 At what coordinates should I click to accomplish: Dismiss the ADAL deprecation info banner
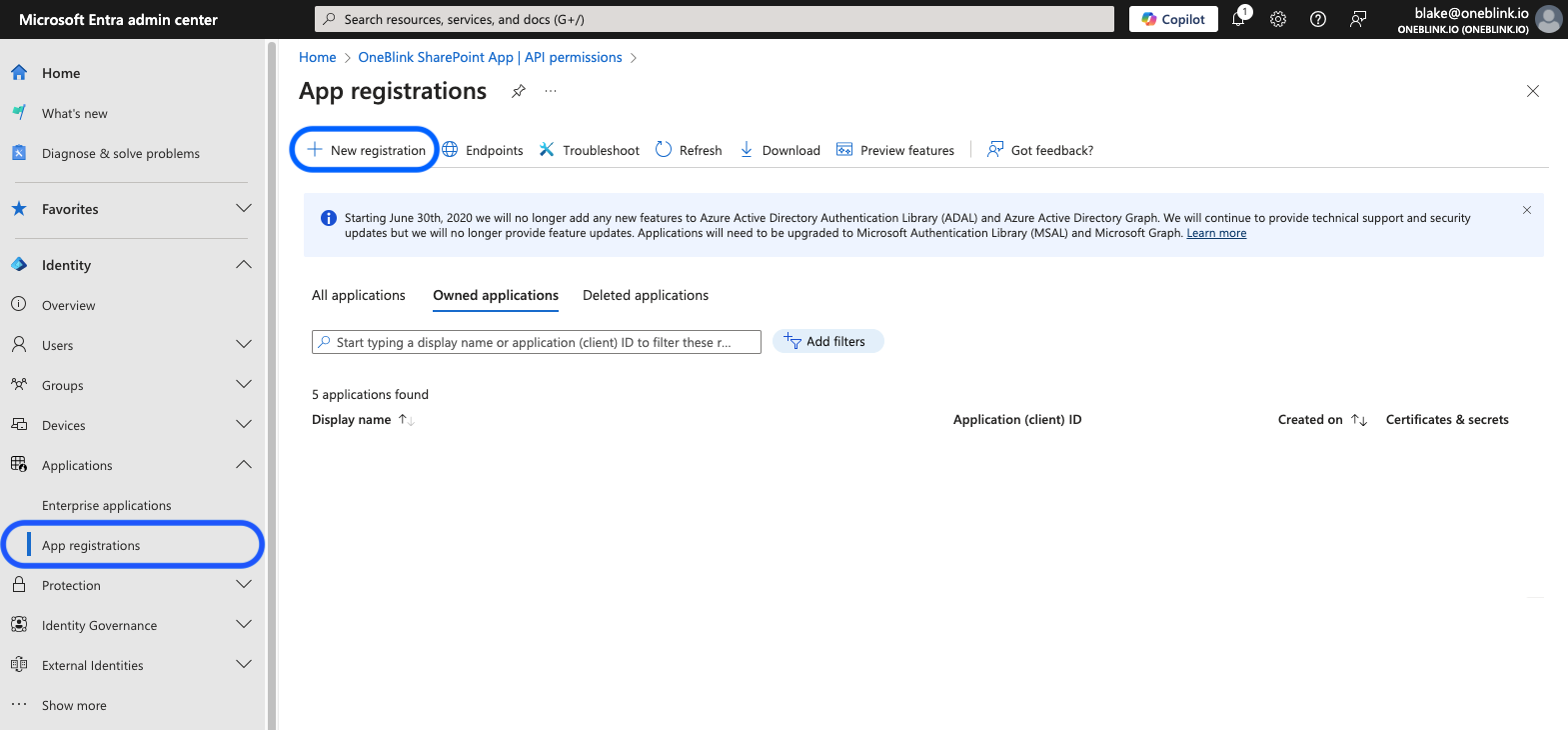(x=1527, y=210)
